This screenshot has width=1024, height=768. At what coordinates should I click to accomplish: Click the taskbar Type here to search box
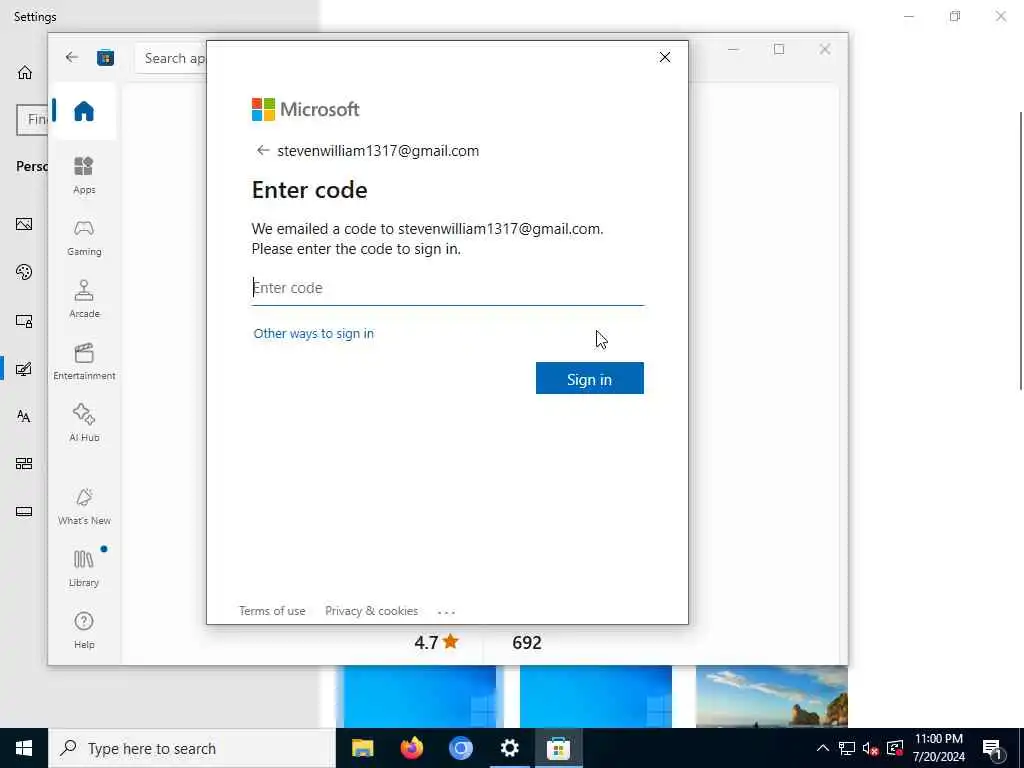[x=192, y=748]
